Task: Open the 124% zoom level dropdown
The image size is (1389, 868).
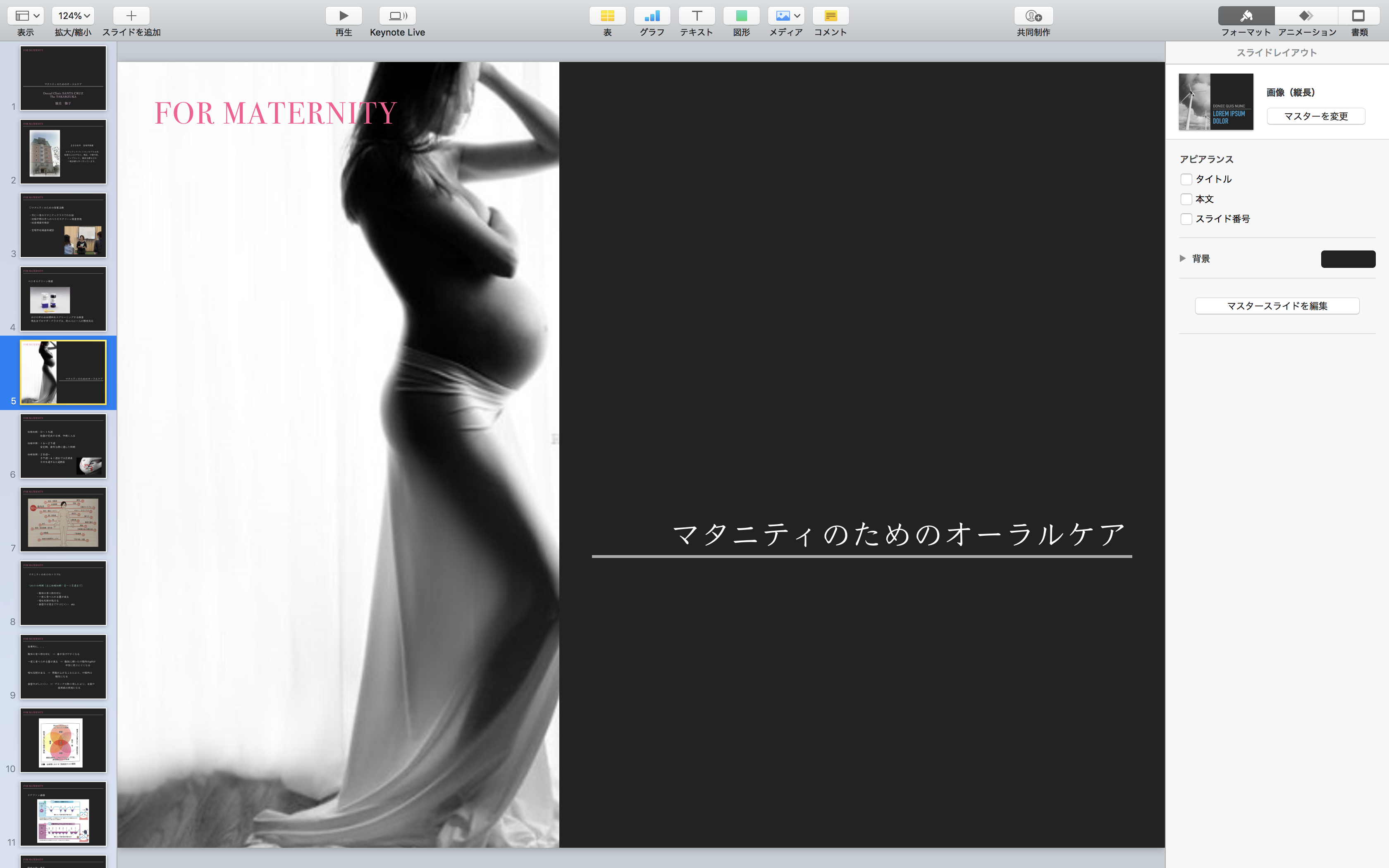Action: coord(73,16)
